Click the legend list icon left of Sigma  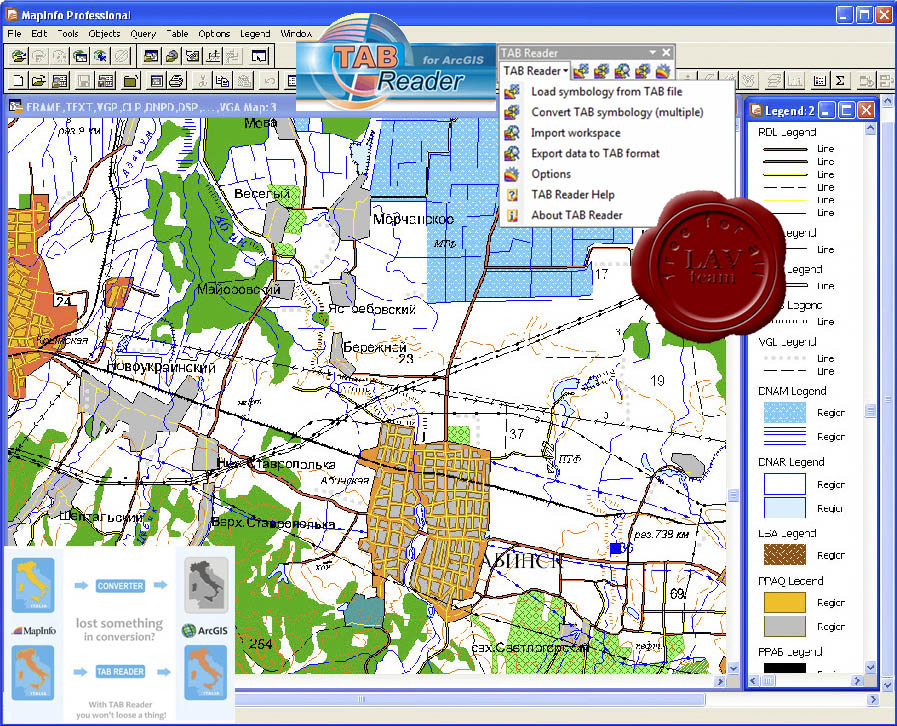[x=819, y=81]
